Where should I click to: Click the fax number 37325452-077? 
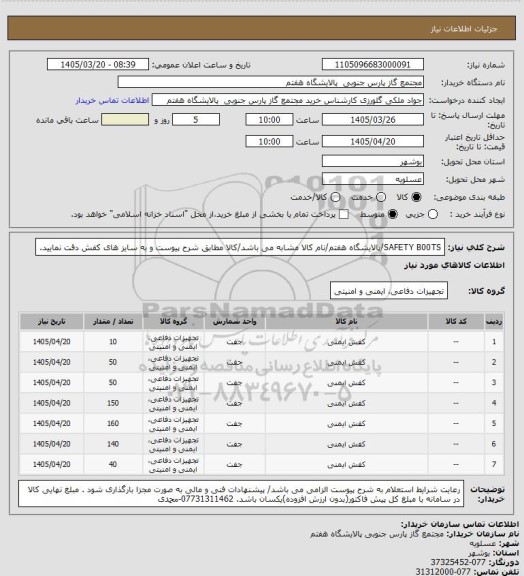click(x=458, y=562)
